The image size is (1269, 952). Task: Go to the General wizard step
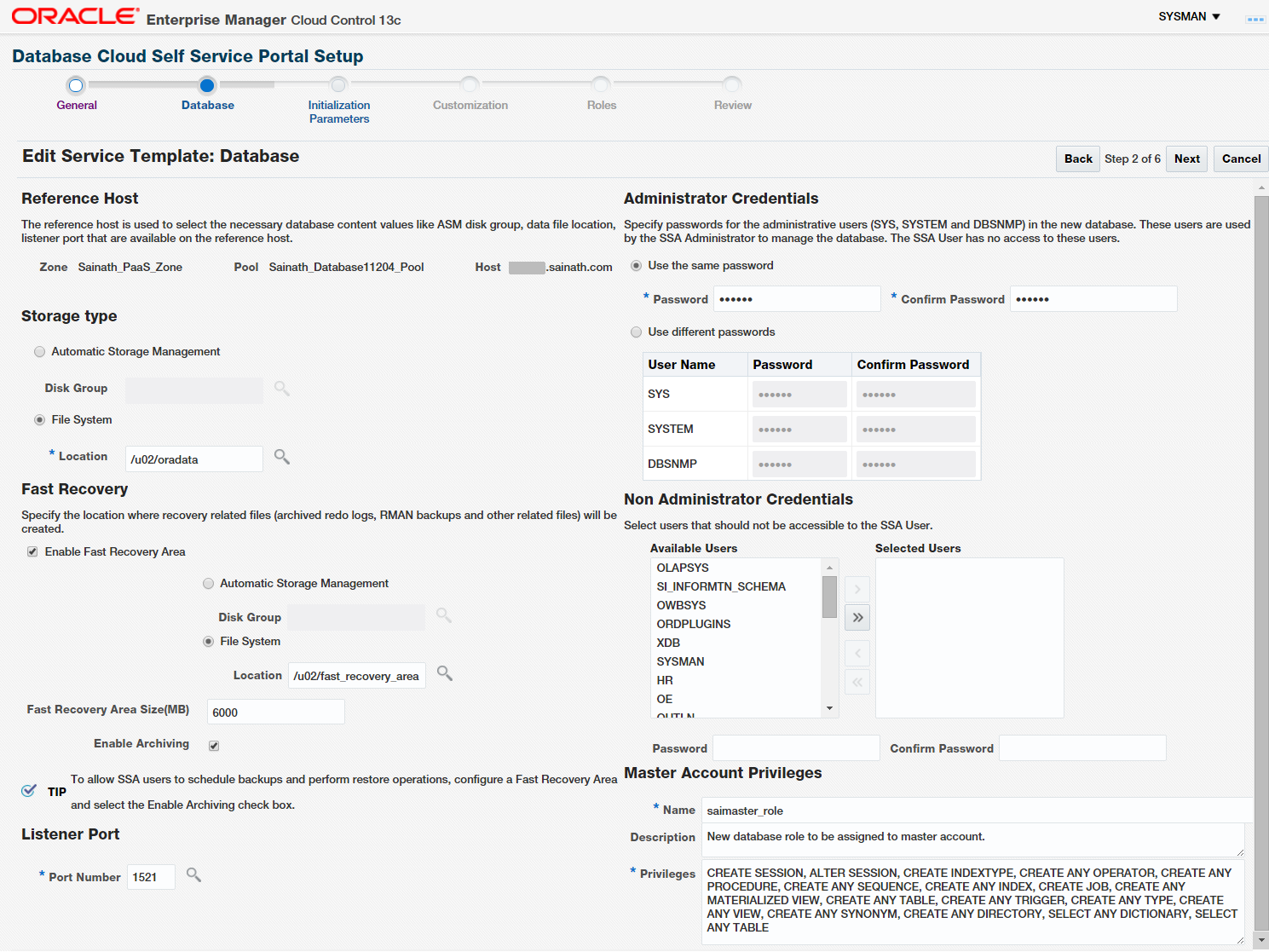[77, 86]
